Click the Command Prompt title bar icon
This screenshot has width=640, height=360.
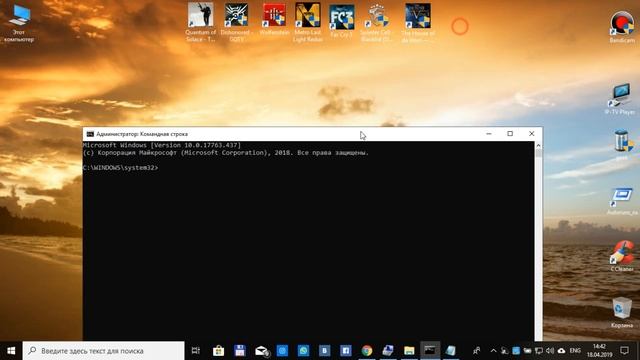(90, 134)
